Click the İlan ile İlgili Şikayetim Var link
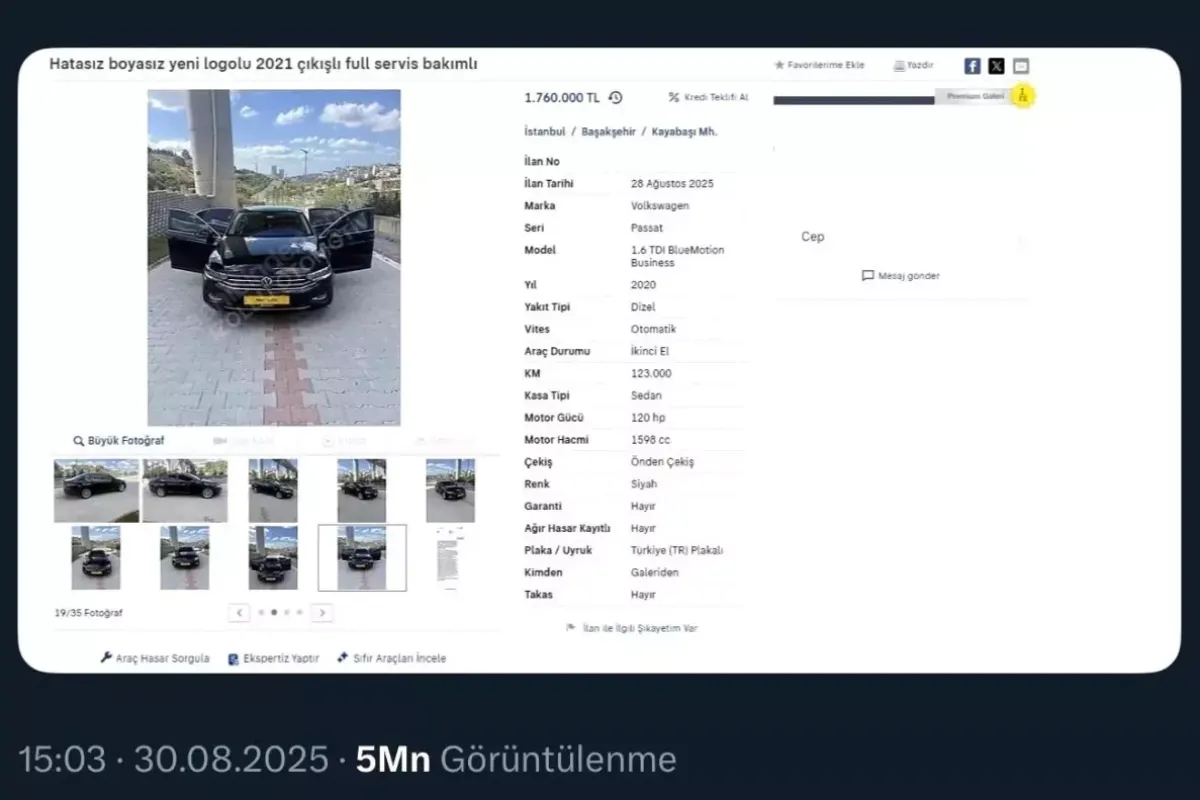The width and height of the screenshot is (1200, 800). [640, 628]
